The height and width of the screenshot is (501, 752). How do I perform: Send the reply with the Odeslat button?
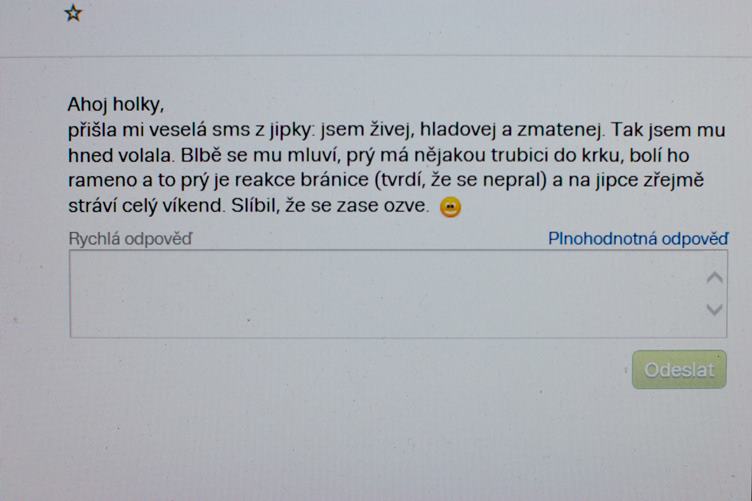pyautogui.click(x=679, y=370)
